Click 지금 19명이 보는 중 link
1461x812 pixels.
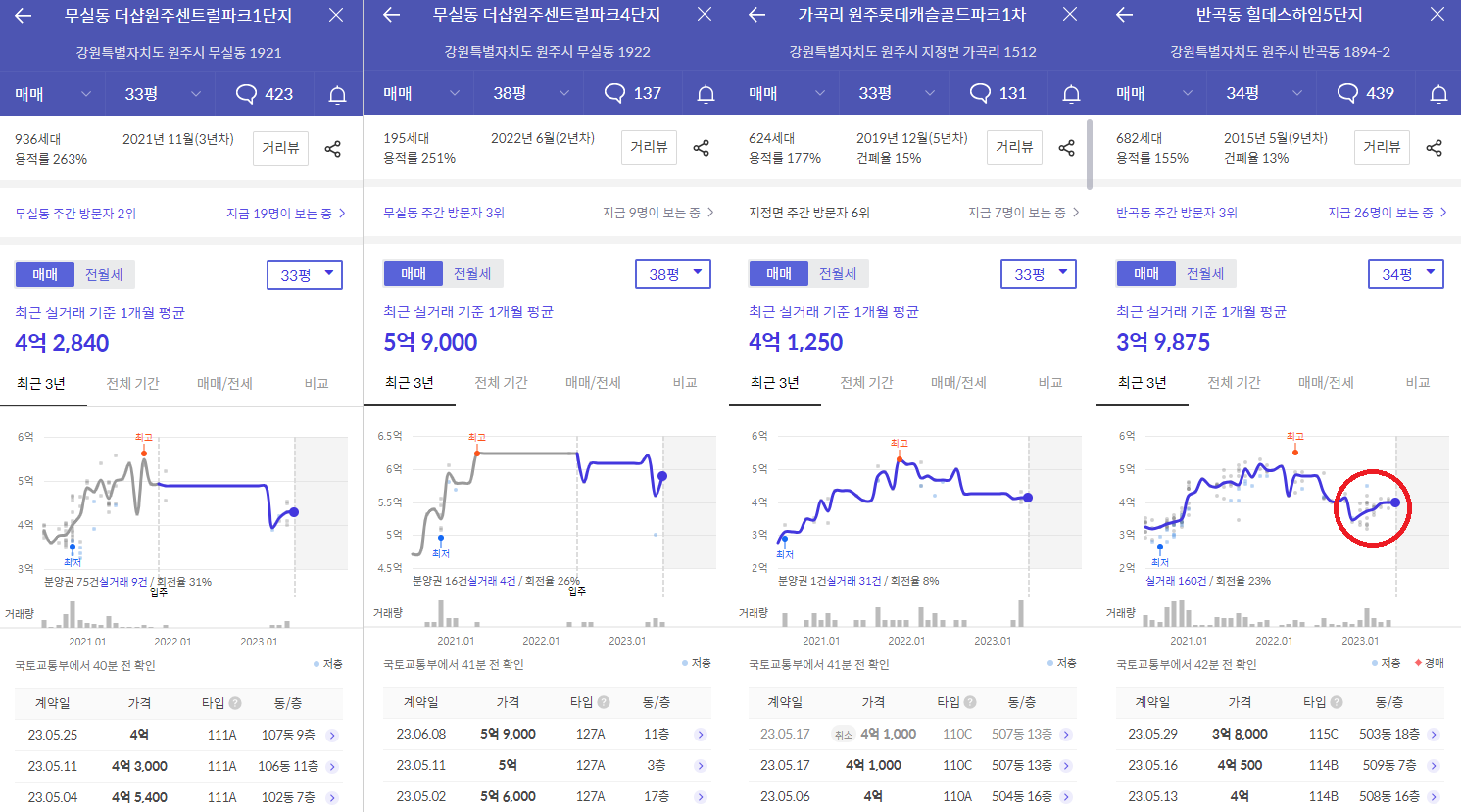(285, 214)
